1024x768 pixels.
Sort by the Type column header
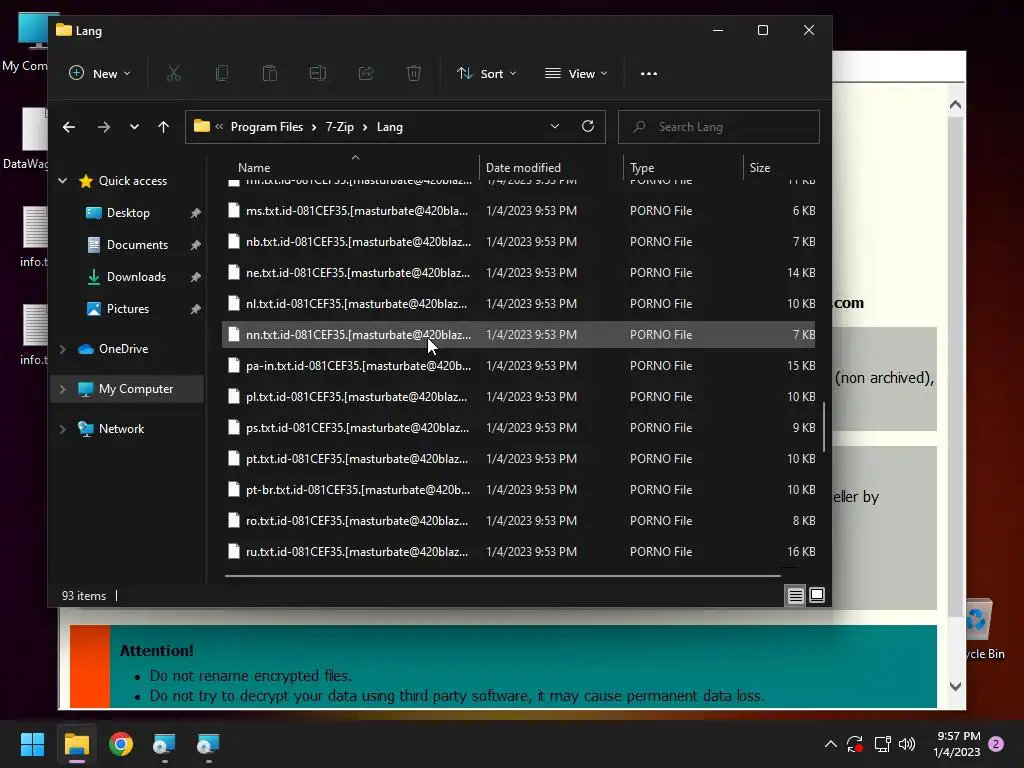click(642, 168)
